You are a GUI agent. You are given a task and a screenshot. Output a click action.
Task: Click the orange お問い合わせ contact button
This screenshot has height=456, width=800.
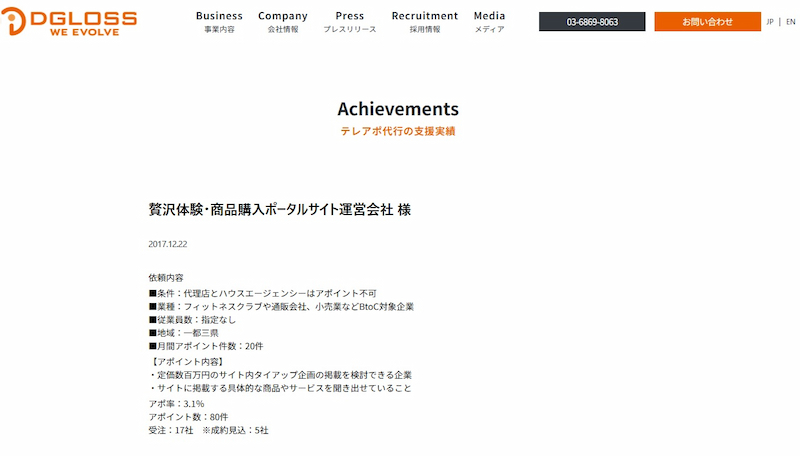[x=707, y=22]
